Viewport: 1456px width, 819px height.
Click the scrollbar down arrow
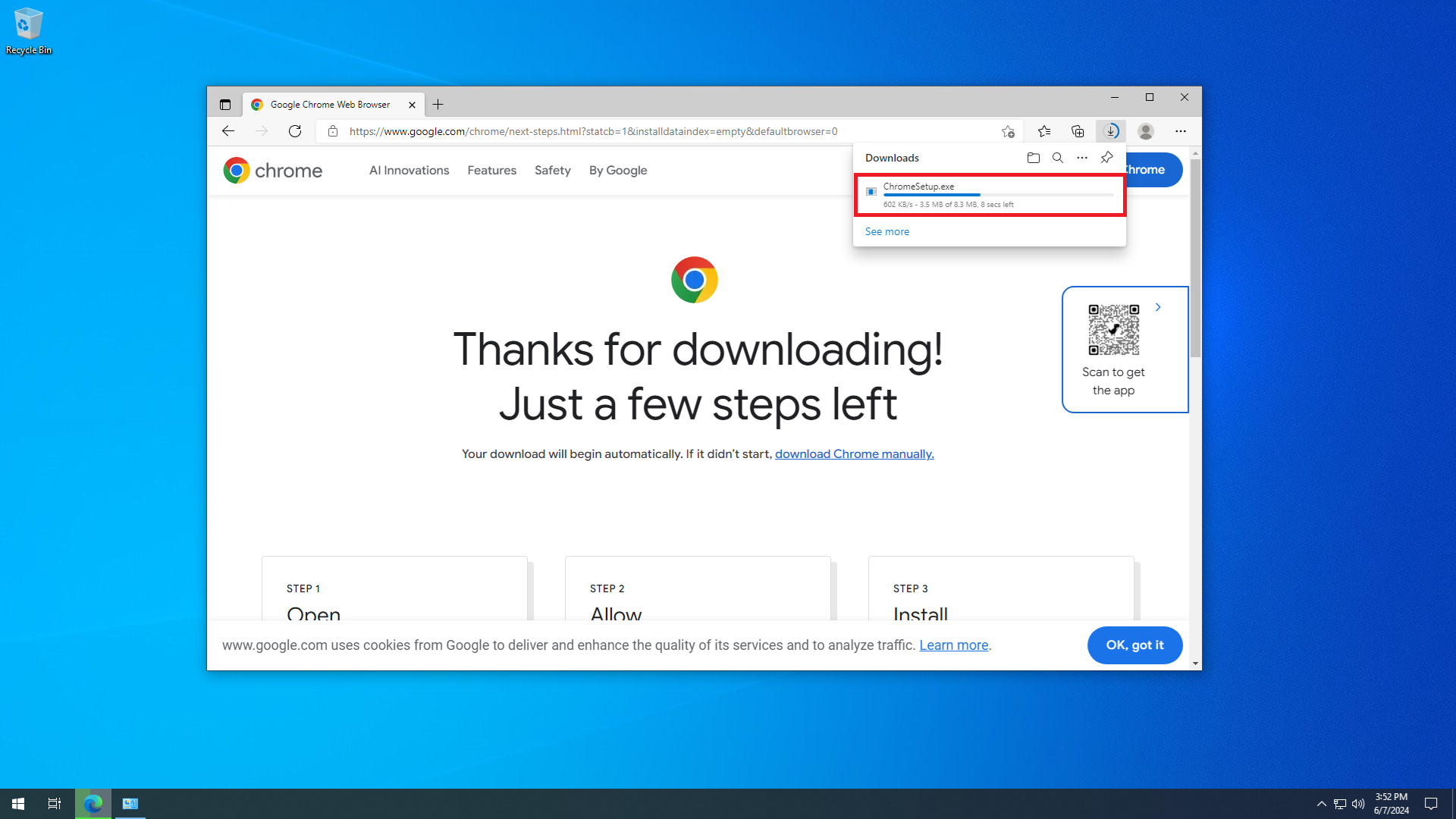(1196, 664)
